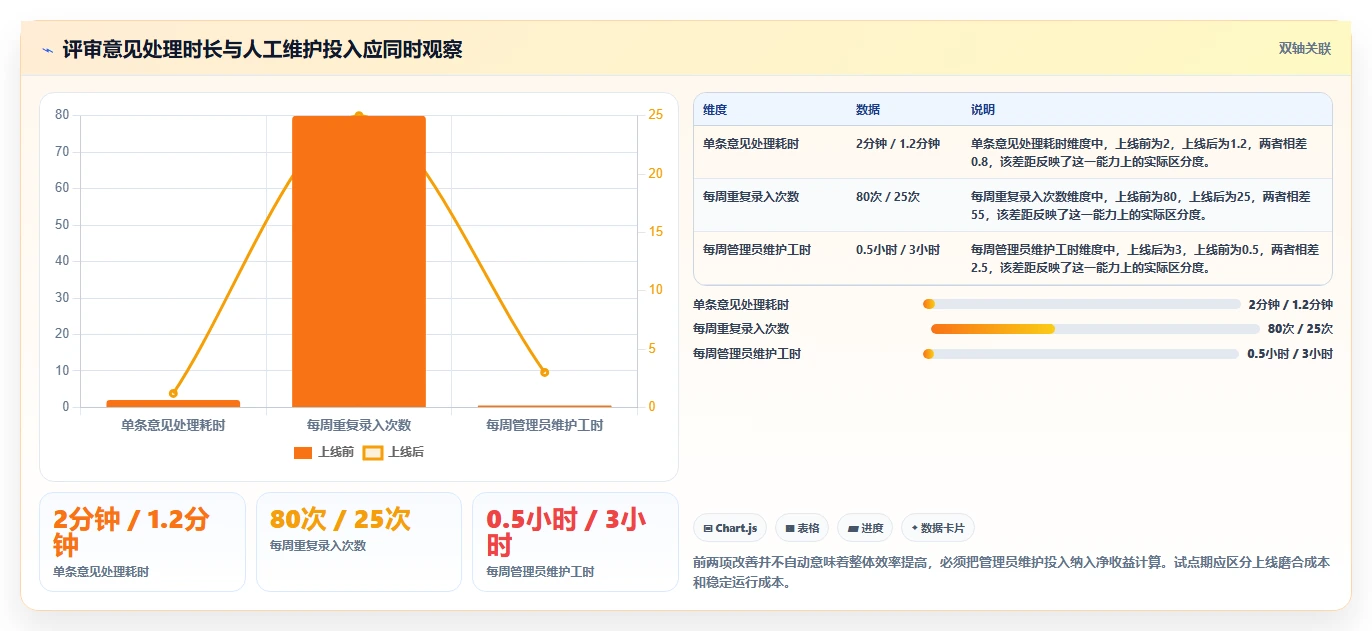The width and height of the screenshot is (1372, 631).
Task: Click the 说明 column header
Action: (983, 110)
